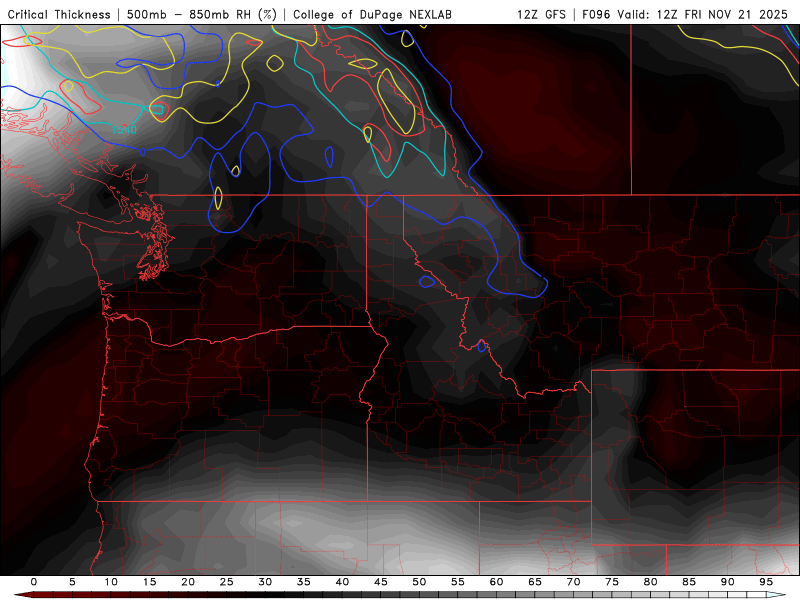
Task: Click the '55' value on color scale
Action: [x=458, y=582]
